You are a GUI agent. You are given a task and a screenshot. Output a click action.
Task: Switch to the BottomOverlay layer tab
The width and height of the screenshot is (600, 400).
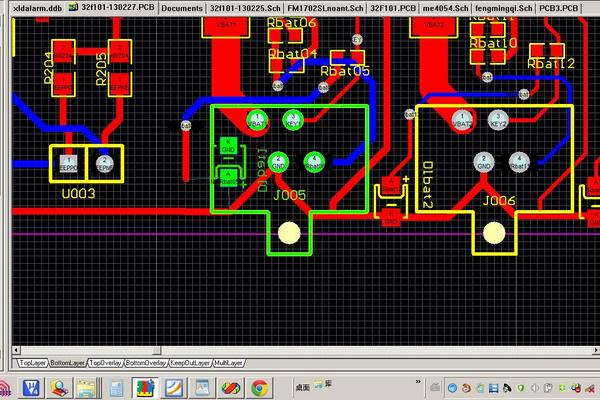coord(145,362)
